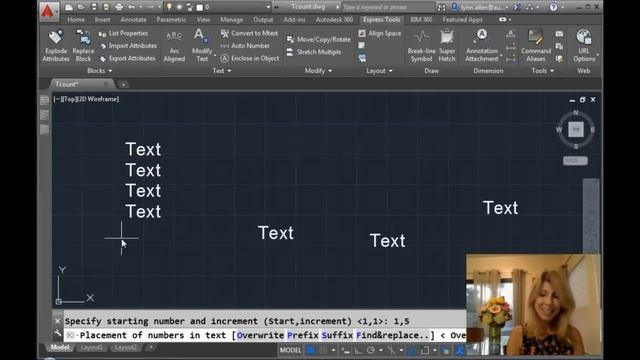Select List Properties in Blocks panel
The height and width of the screenshot is (360, 640).
coord(123,33)
